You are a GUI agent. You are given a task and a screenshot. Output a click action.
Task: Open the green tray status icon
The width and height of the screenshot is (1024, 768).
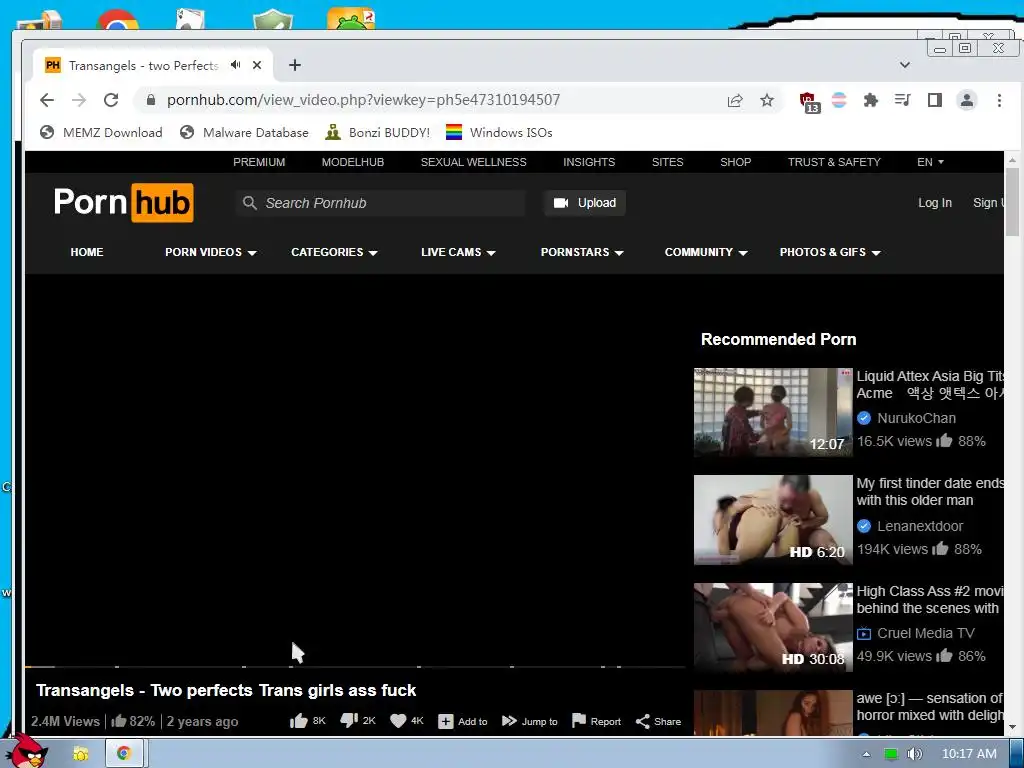891,754
